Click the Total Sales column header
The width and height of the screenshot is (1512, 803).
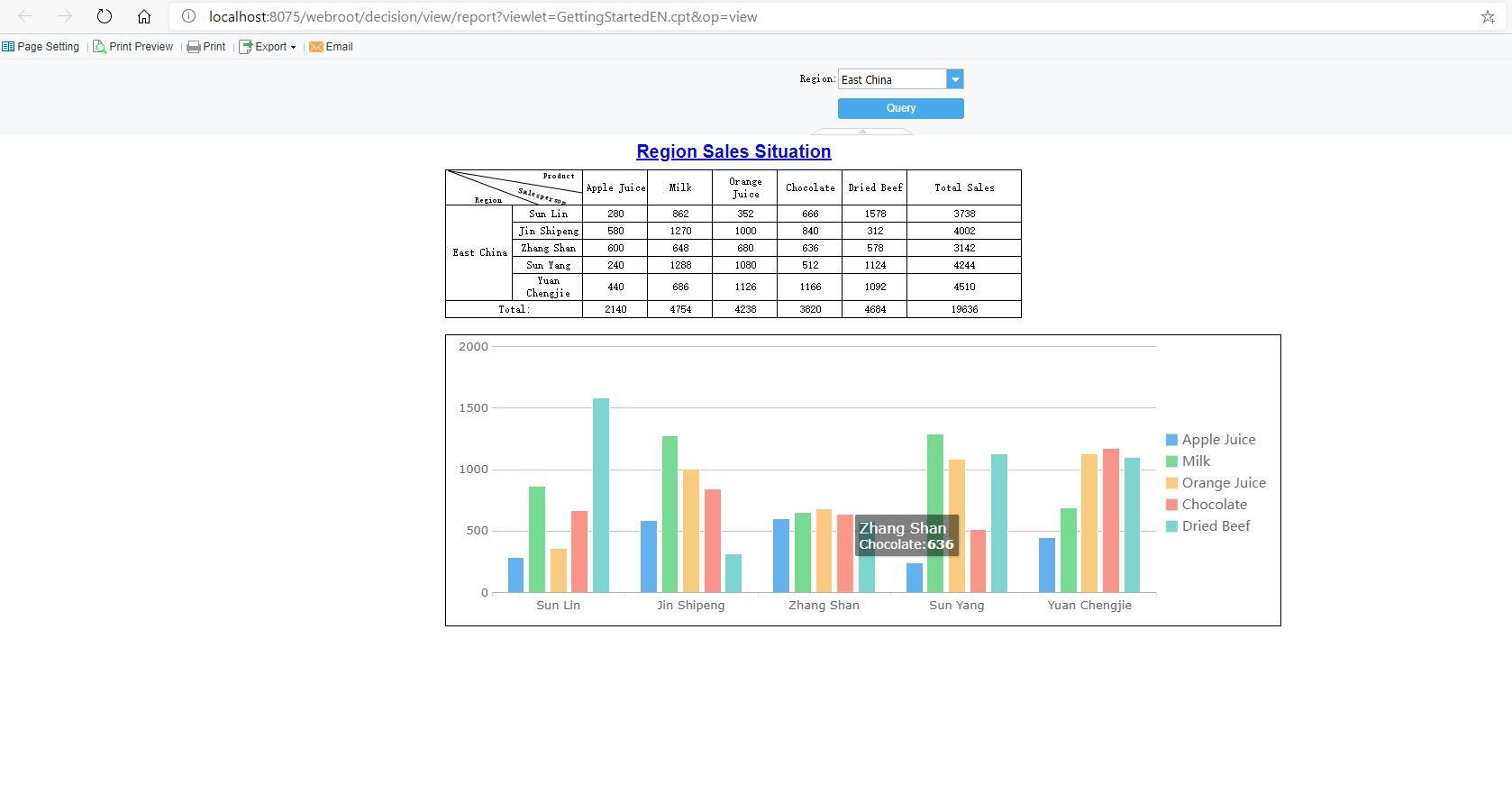click(964, 187)
